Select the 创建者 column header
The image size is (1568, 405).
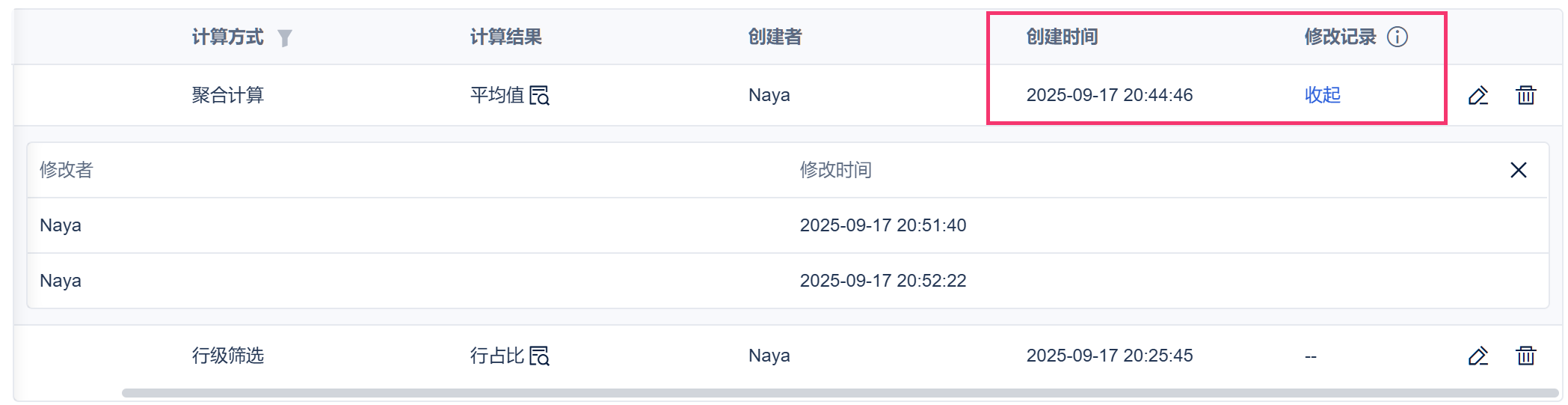775,37
